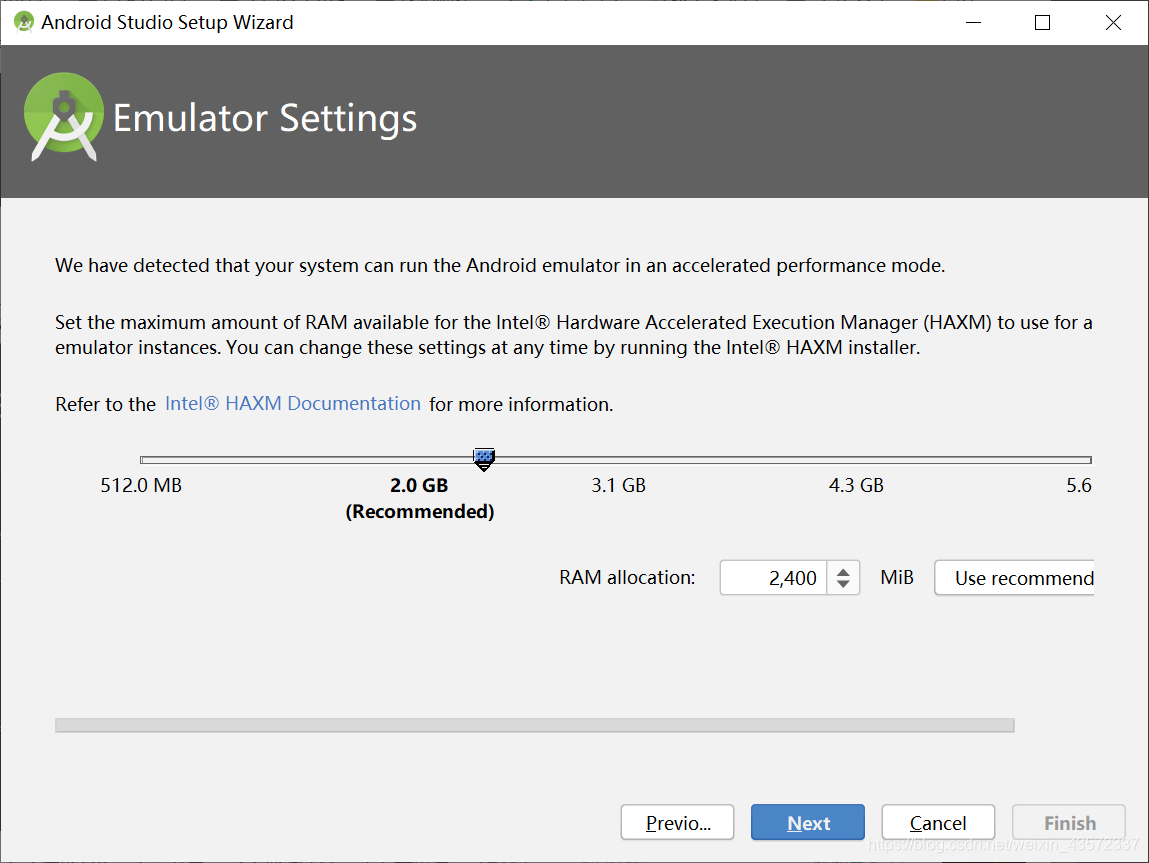Proceed with the Next button
The width and height of the screenshot is (1149, 863).
coord(808,823)
